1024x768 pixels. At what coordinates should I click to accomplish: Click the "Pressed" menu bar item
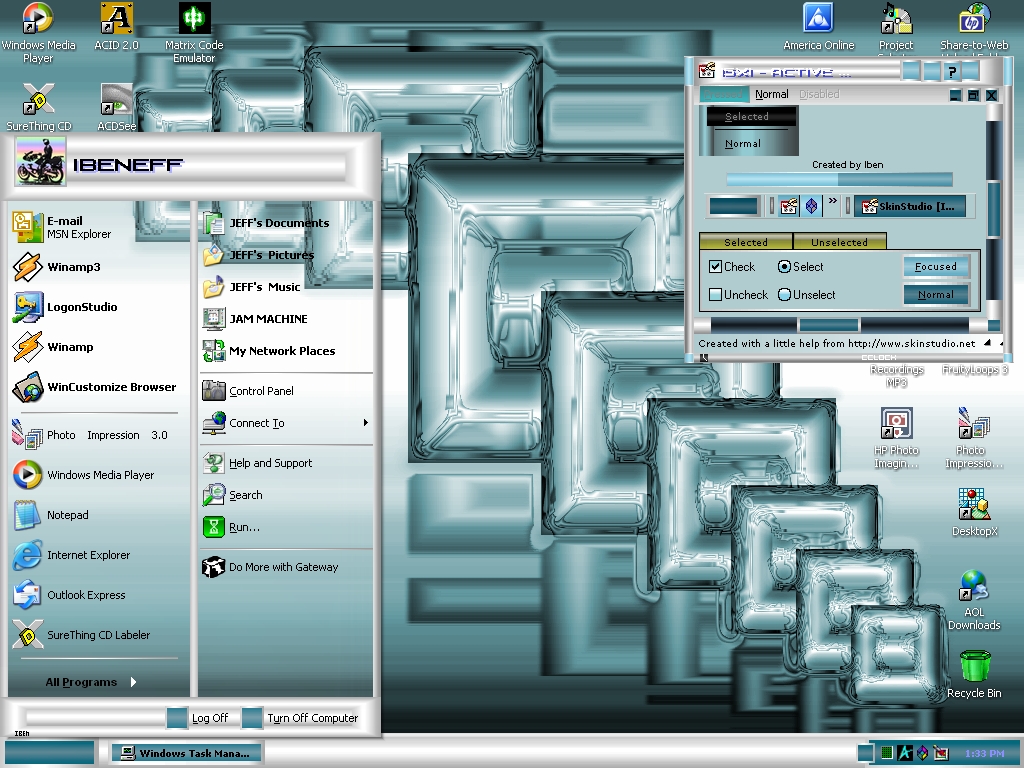[724, 94]
